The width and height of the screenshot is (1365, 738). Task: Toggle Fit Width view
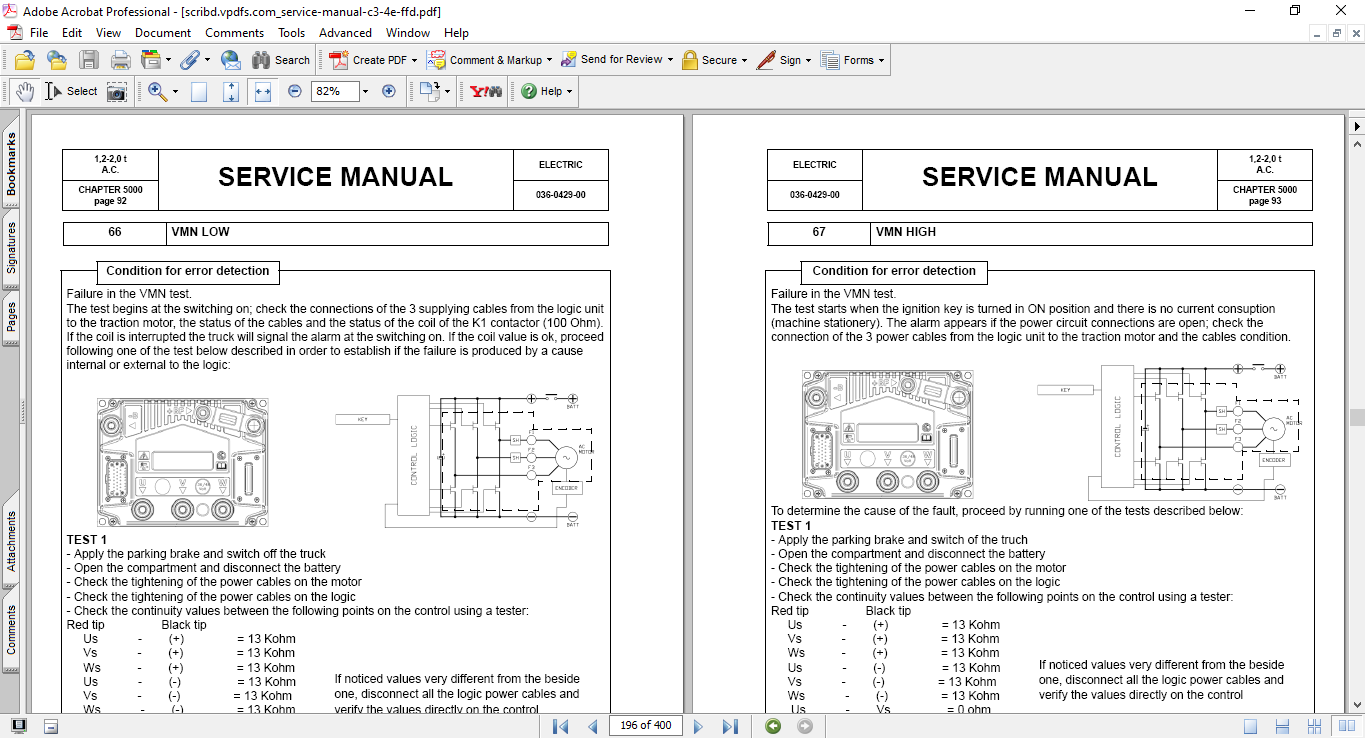263,92
